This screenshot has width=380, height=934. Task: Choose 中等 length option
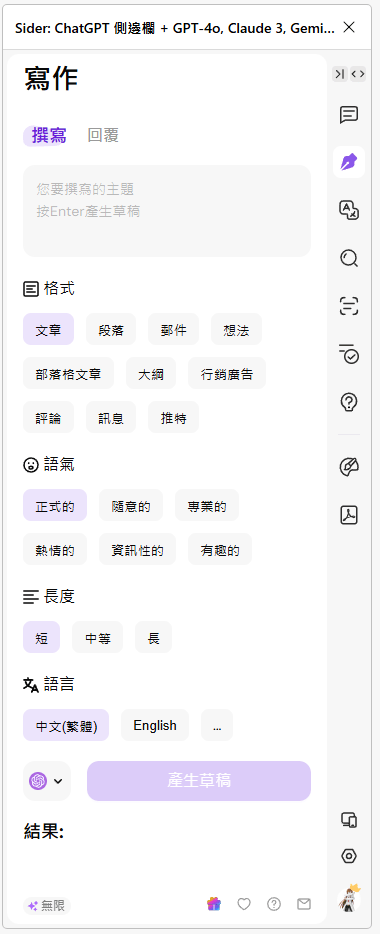[97, 637]
